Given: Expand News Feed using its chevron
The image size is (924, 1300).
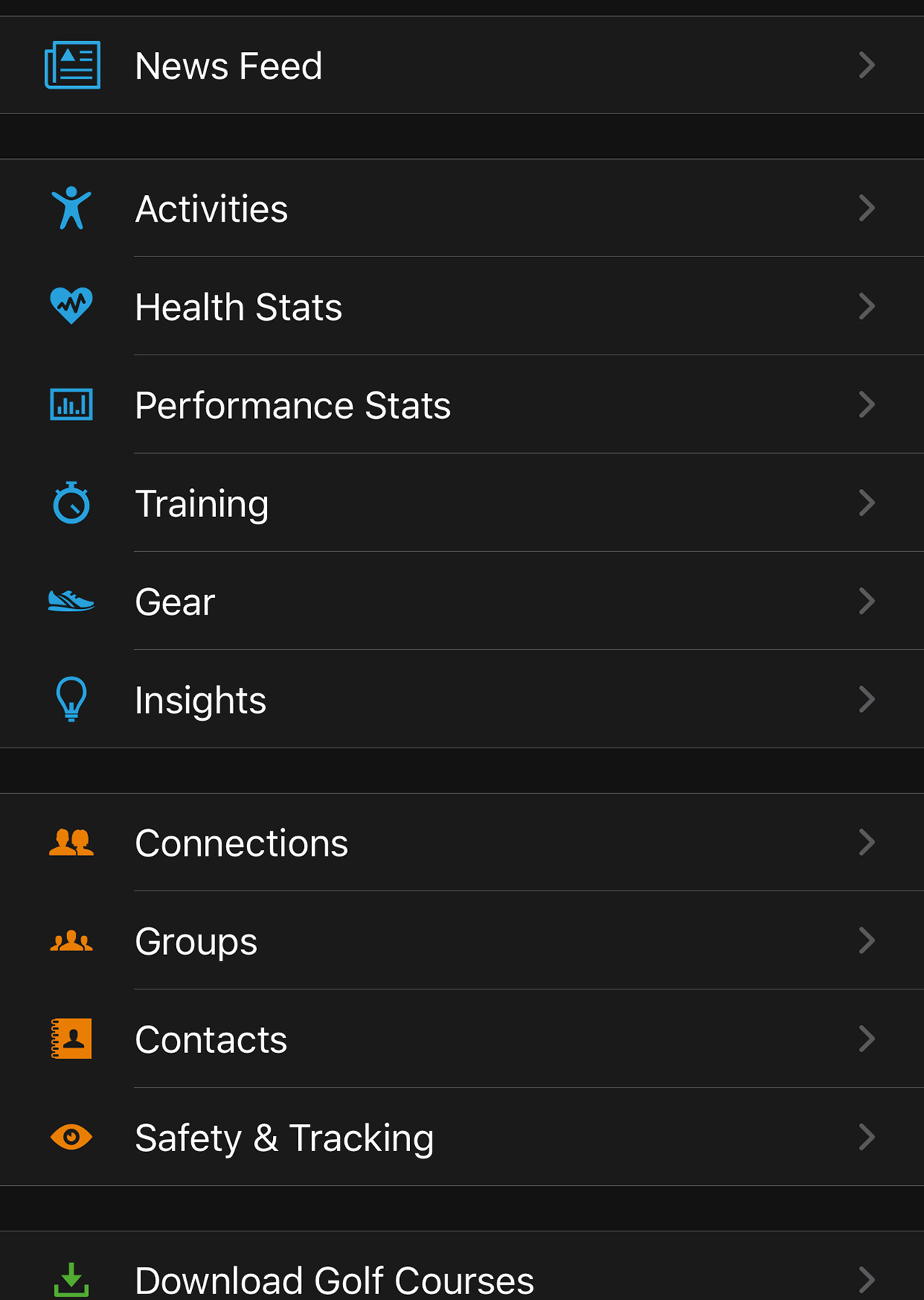Looking at the screenshot, I should click(x=867, y=65).
